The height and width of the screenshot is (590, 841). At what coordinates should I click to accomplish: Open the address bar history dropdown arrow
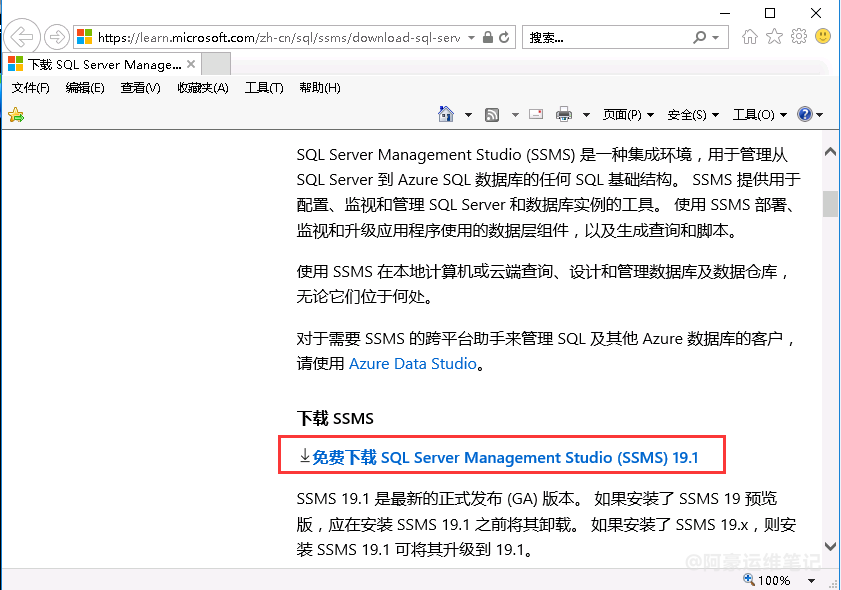(x=471, y=38)
